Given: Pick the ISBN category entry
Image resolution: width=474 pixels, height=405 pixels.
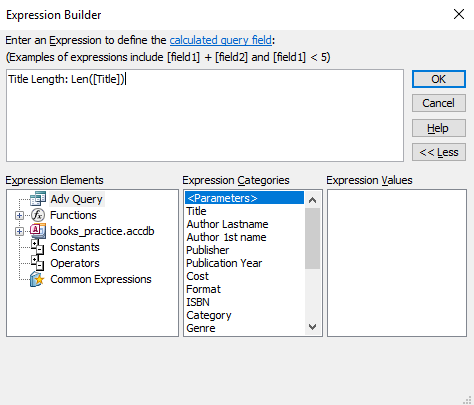Looking at the screenshot, I should pos(198,302).
